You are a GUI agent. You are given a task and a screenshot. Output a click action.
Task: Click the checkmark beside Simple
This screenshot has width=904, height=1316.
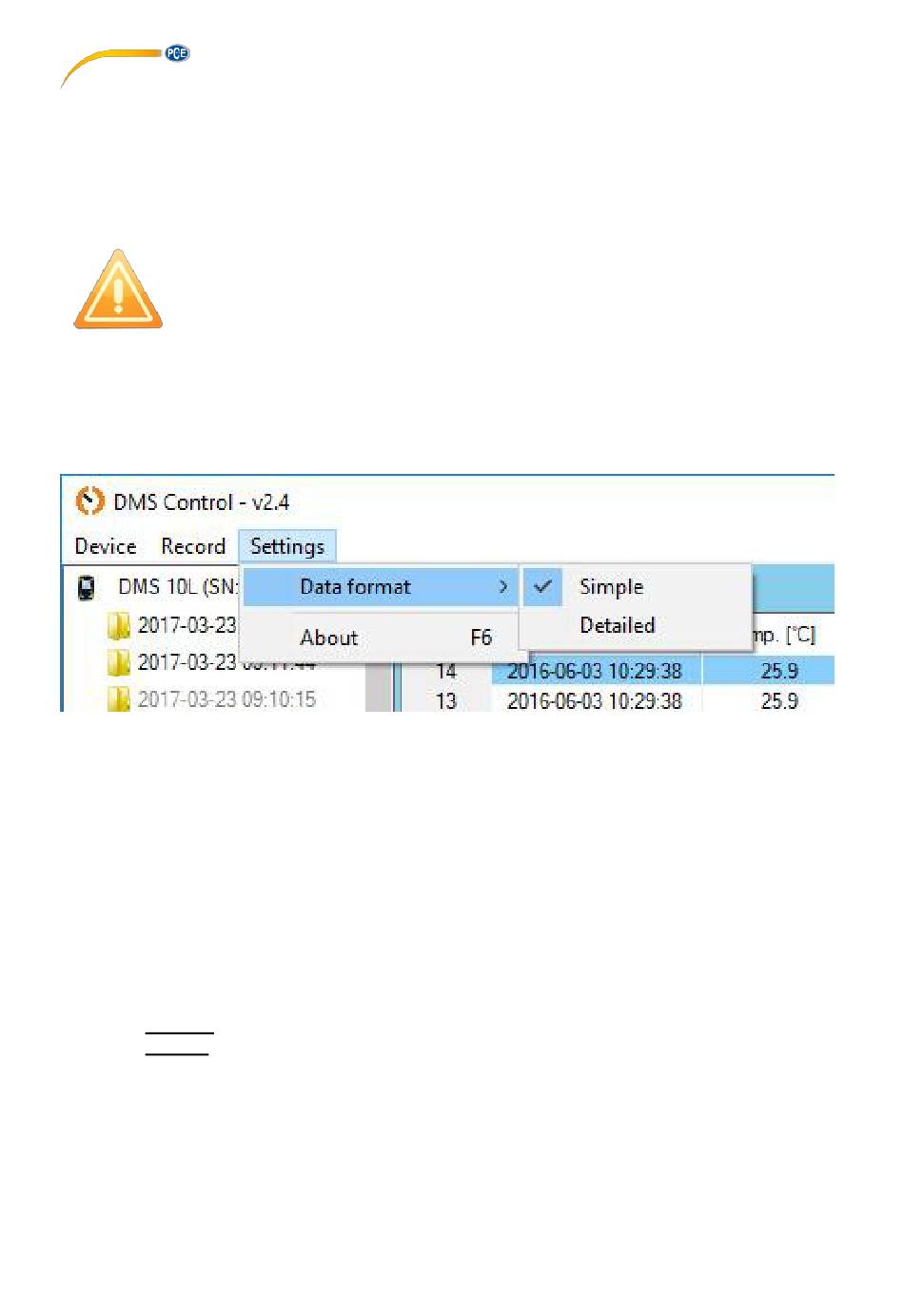[542, 586]
